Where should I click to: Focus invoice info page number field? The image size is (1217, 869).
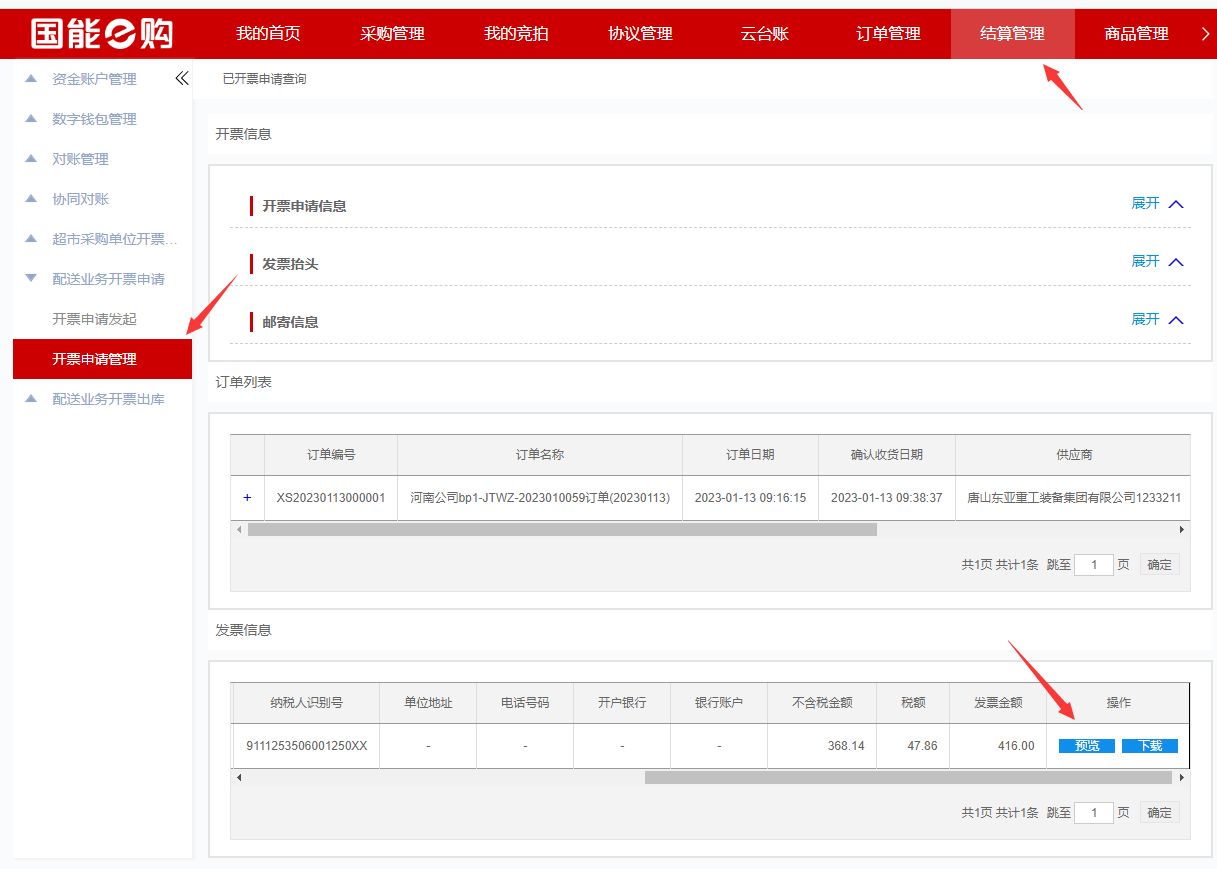[1094, 812]
